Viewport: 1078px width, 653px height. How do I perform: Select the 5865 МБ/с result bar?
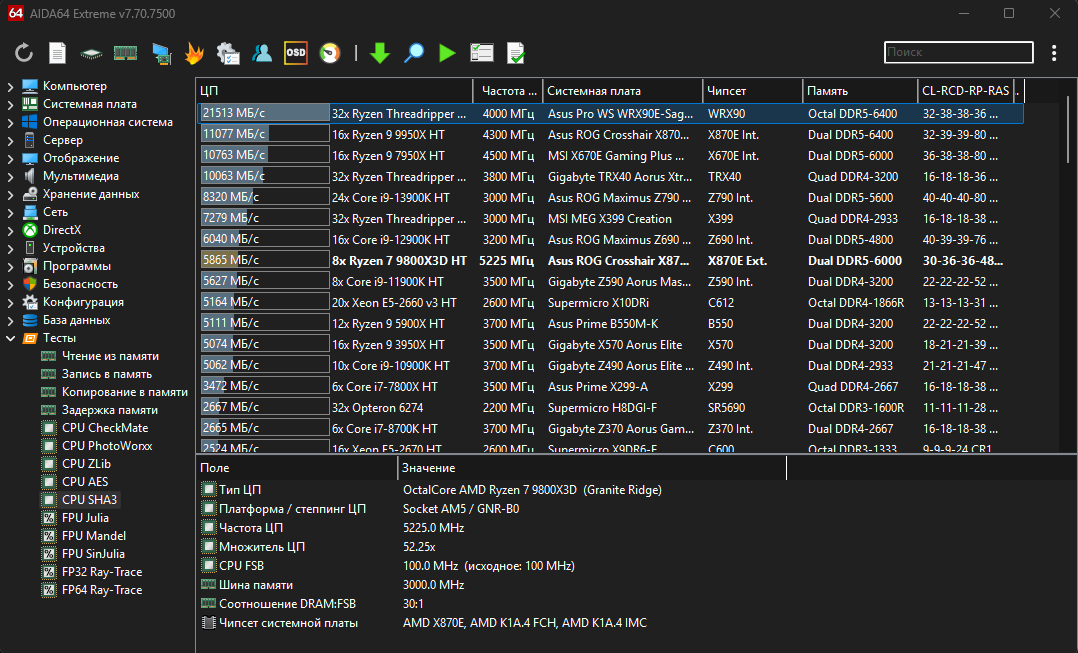(265, 261)
